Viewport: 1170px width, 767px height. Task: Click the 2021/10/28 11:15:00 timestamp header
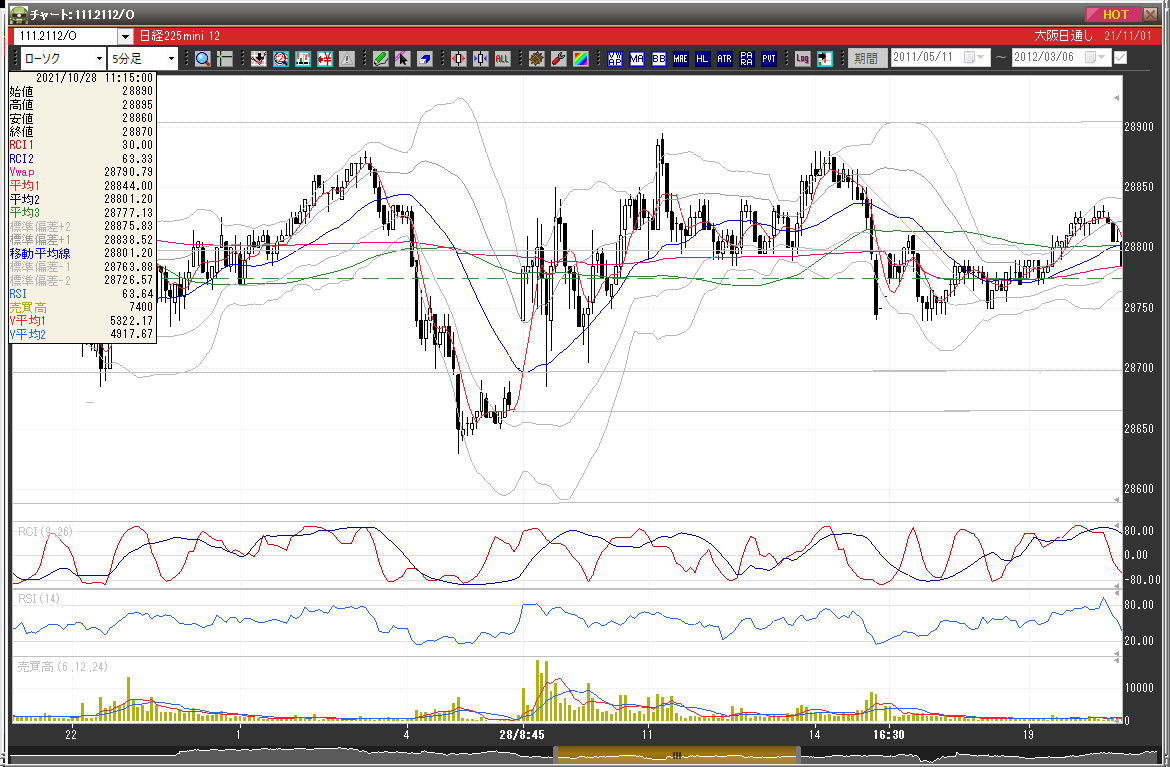tap(94, 78)
